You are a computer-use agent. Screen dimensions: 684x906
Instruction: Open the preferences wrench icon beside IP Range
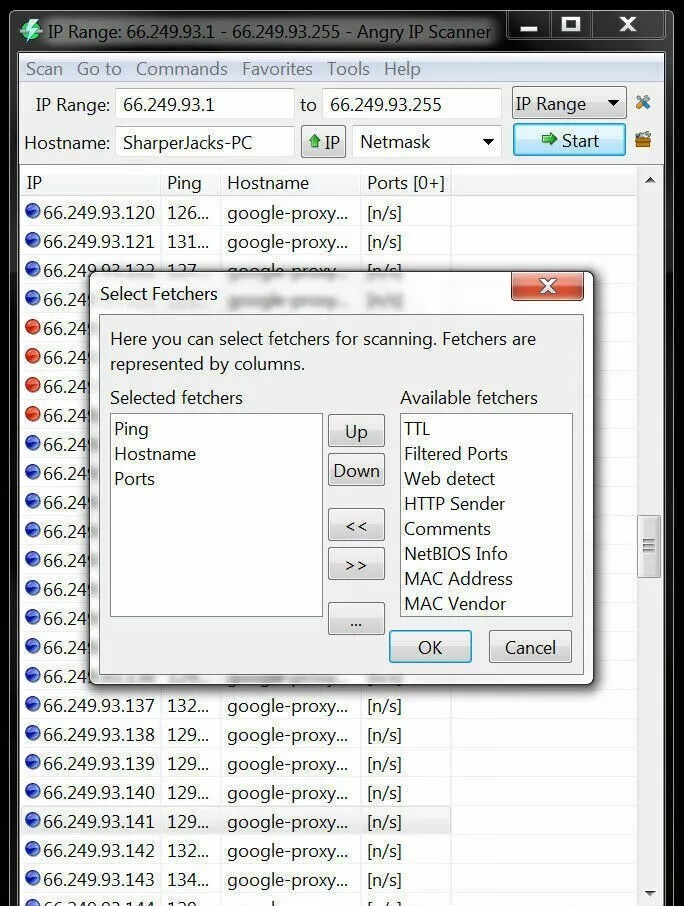tap(643, 103)
